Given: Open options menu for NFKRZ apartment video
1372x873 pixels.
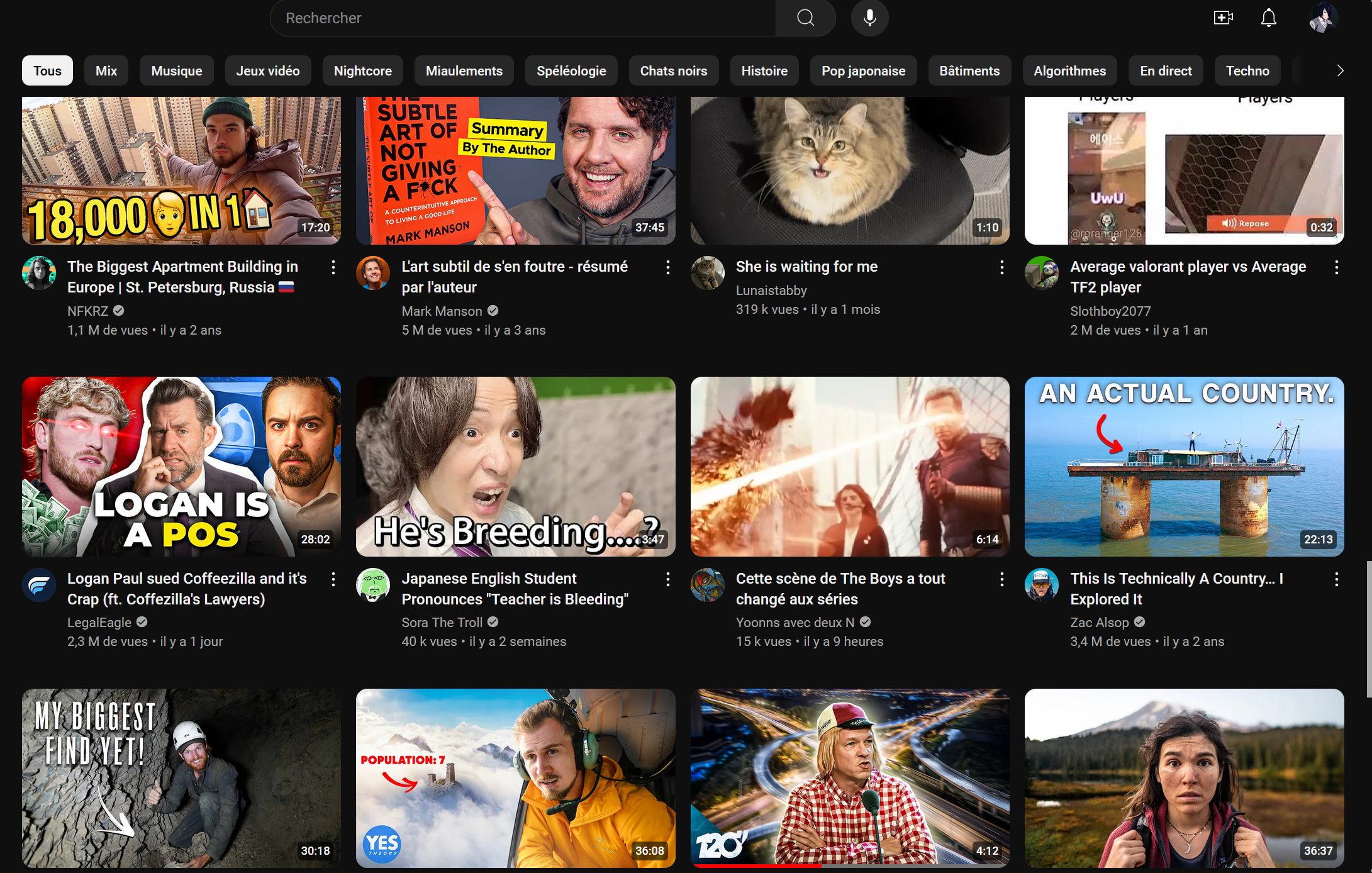Looking at the screenshot, I should 333,267.
